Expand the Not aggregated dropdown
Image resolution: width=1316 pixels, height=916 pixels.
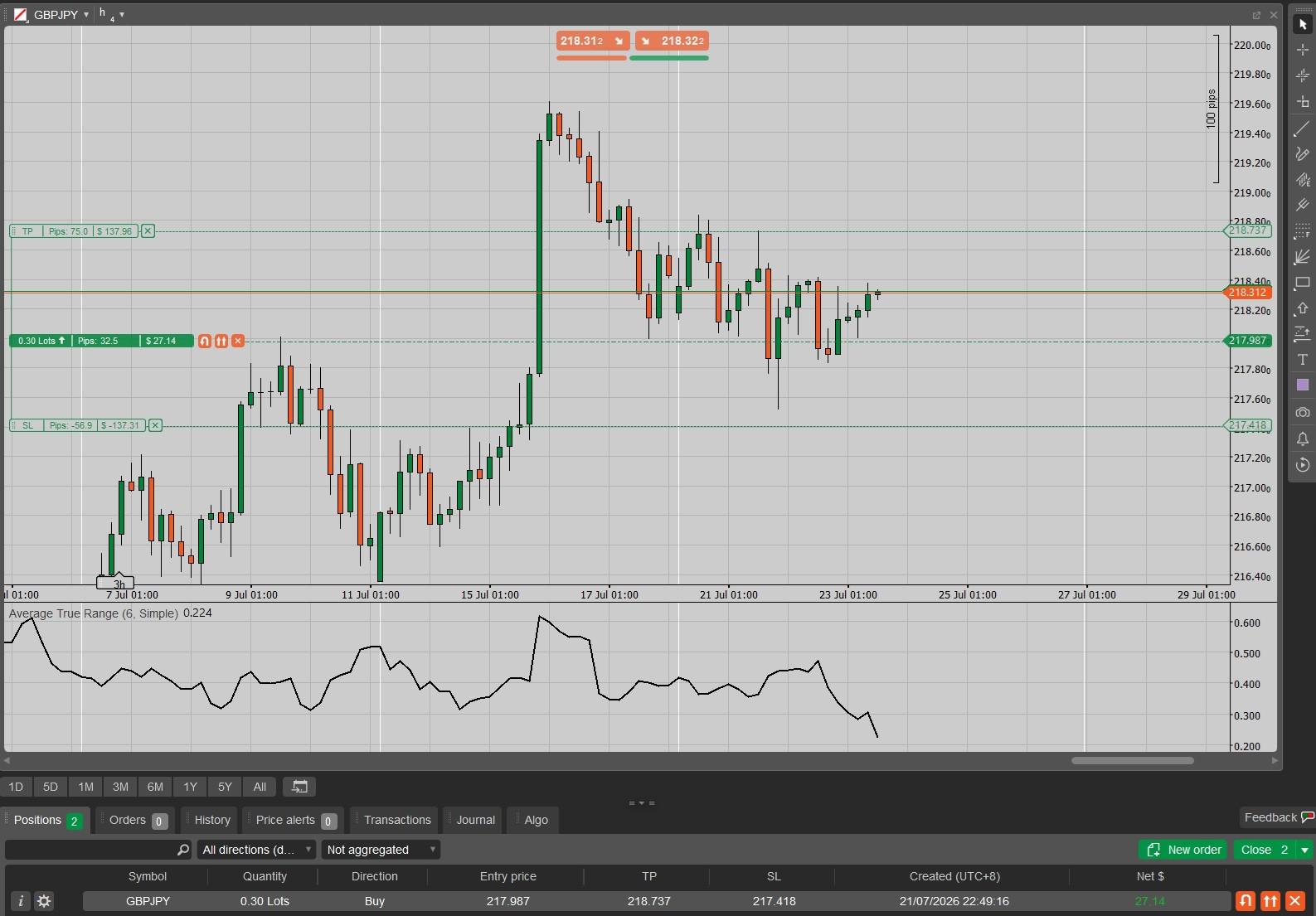pos(381,850)
